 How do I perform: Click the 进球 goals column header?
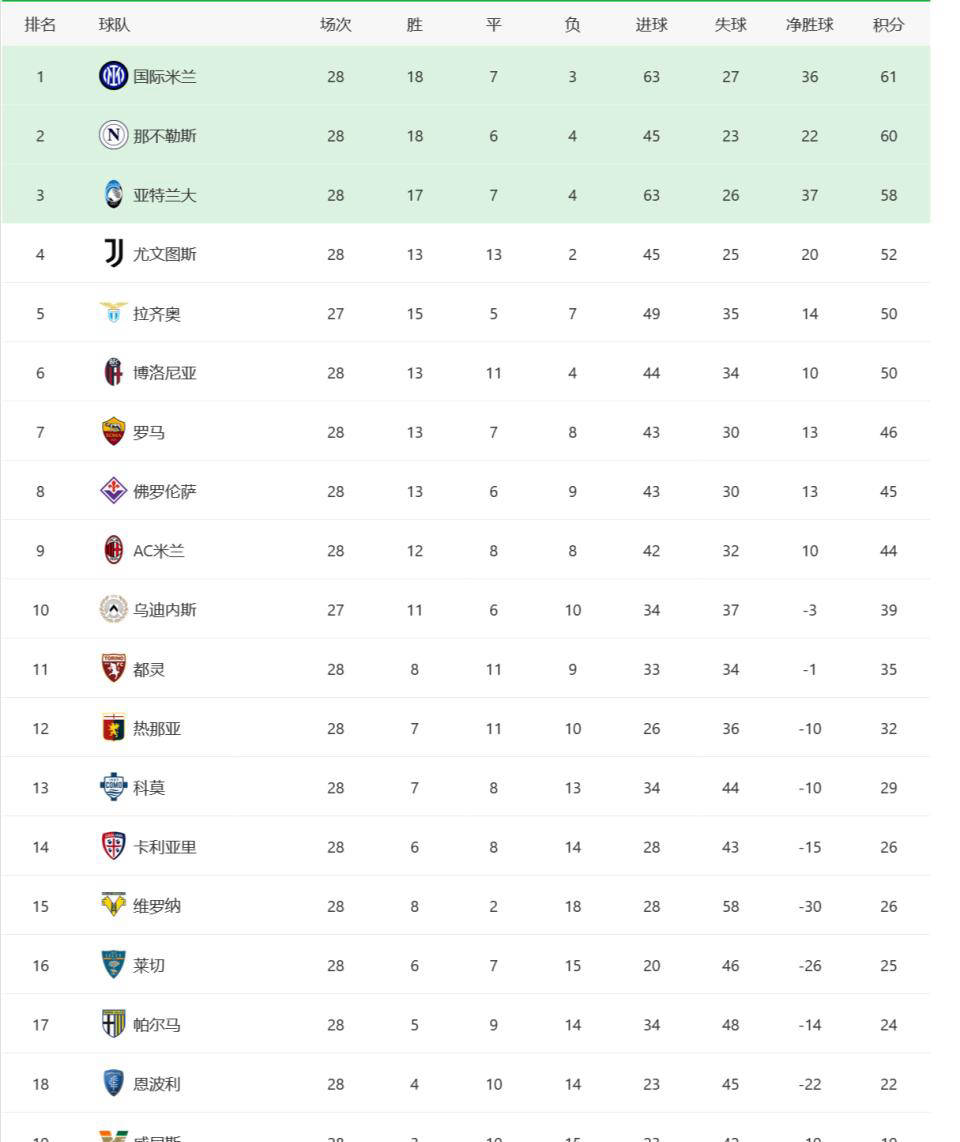pyautogui.click(x=651, y=25)
